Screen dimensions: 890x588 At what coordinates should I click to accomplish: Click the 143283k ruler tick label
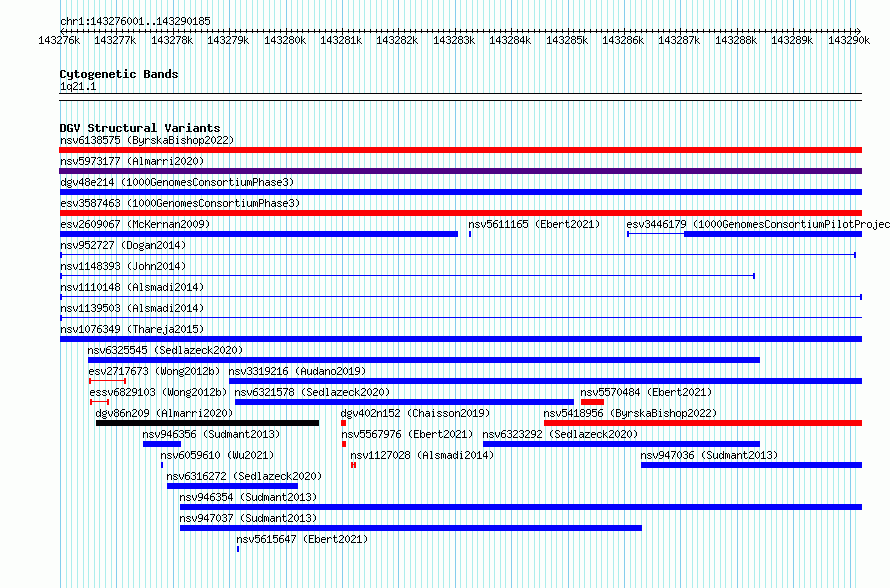454,40
